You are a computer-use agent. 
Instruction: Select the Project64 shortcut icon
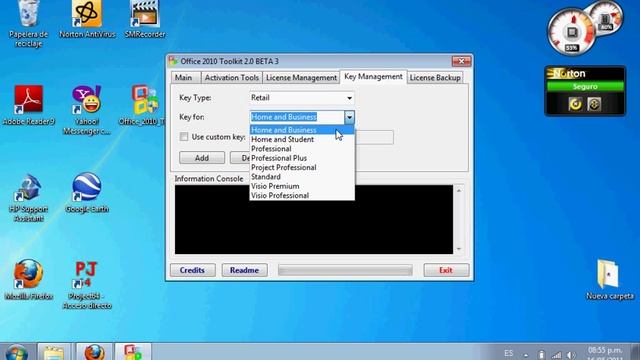[87, 285]
